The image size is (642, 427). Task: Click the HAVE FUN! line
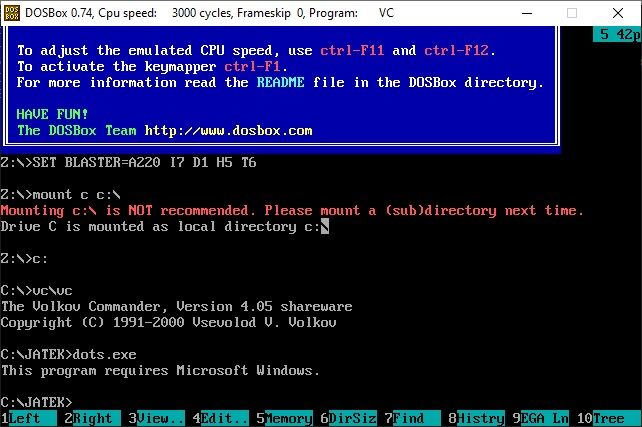(x=52, y=114)
